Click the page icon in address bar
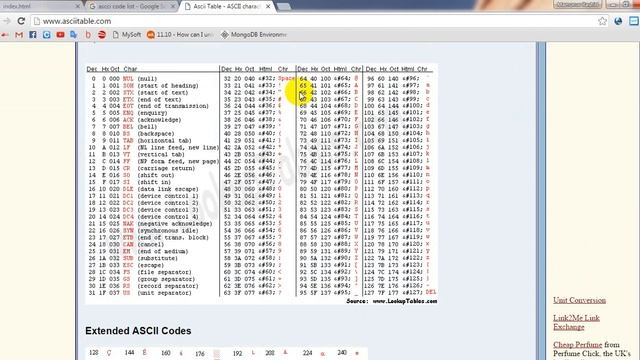Image resolution: width=640 pixels, height=360 pixels. click(37, 21)
